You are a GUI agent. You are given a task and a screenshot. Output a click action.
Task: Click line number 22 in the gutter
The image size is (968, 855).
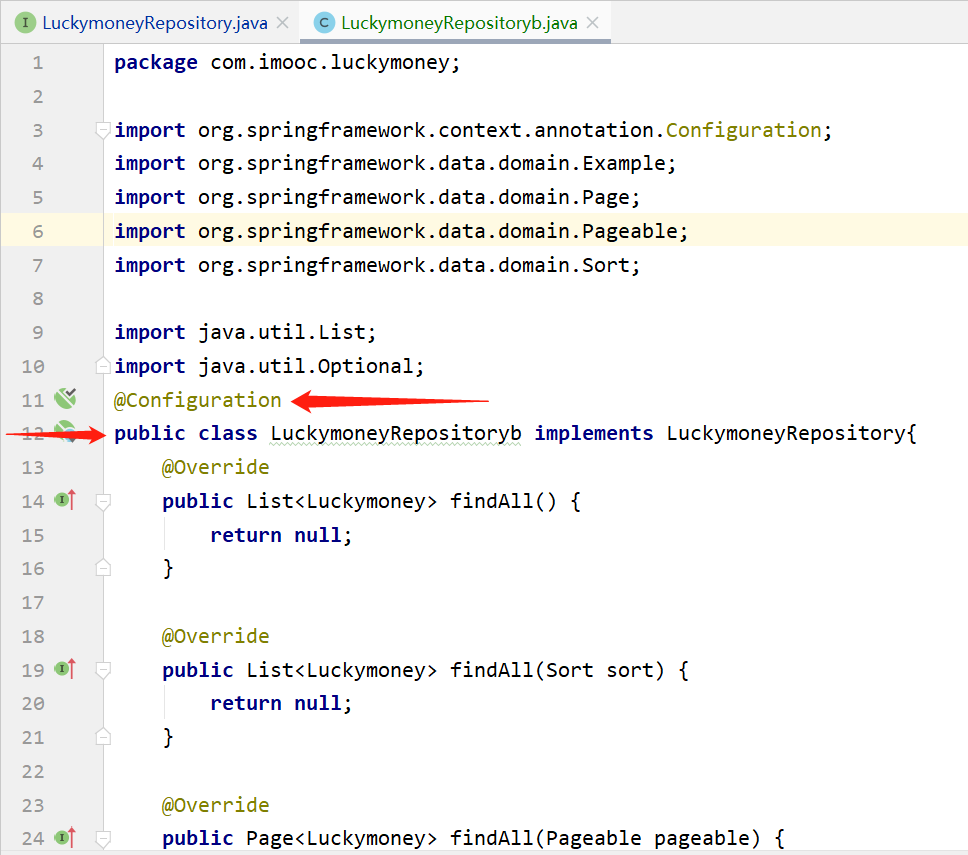tap(33, 772)
